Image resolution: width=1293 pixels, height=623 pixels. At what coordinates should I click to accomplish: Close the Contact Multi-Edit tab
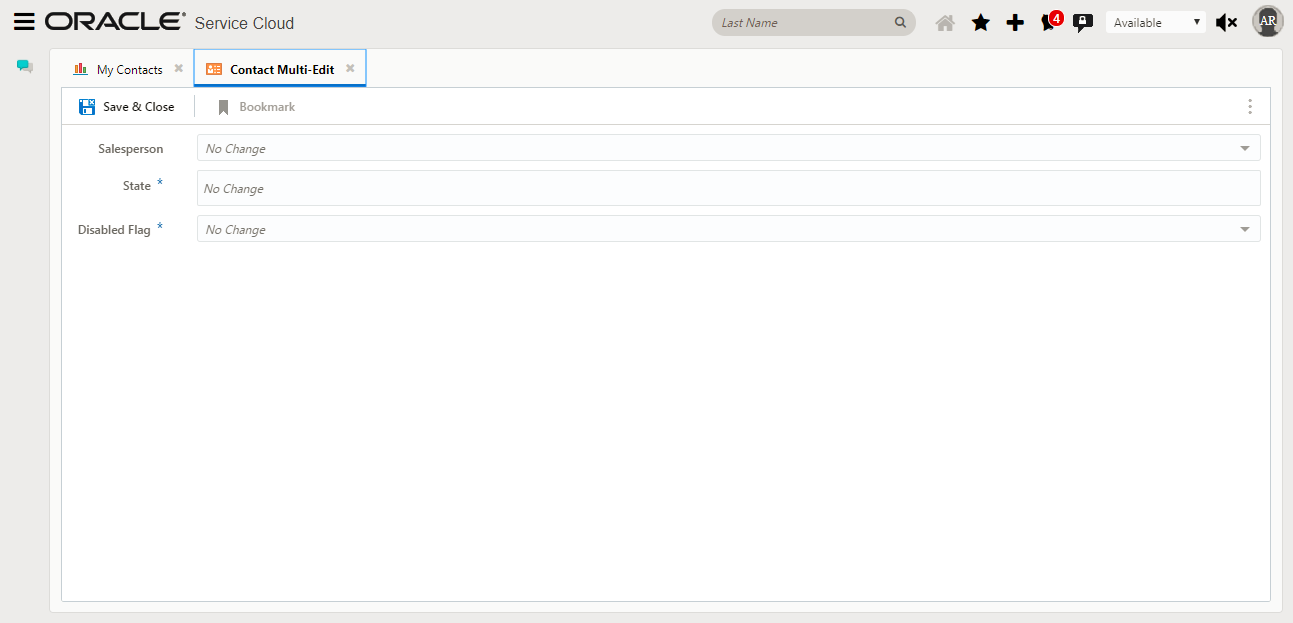click(x=350, y=68)
